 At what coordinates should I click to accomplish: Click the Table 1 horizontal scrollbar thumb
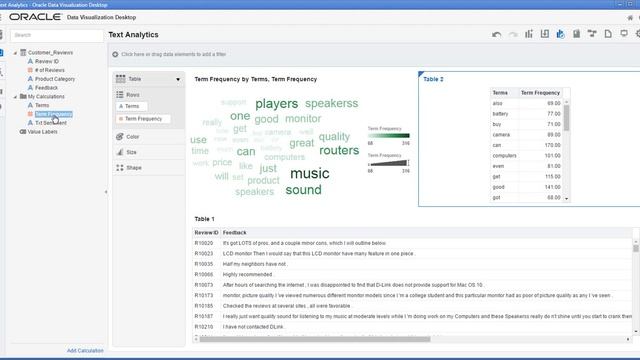[315, 339]
